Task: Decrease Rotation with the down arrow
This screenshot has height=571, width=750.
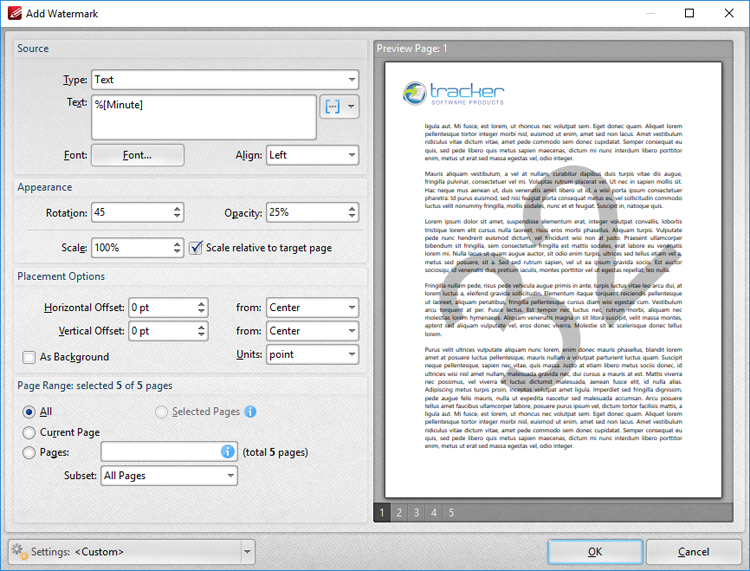Action: (177, 216)
